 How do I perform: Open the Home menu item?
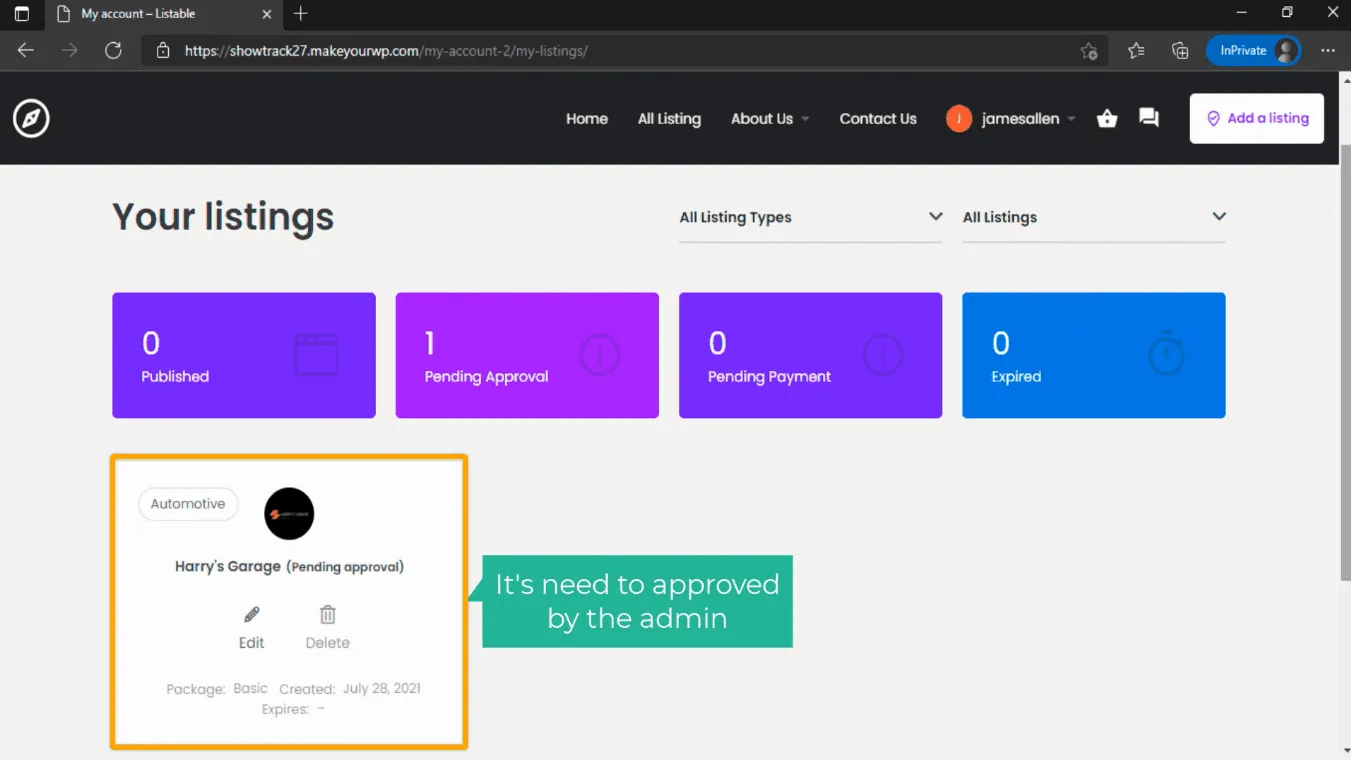(586, 118)
